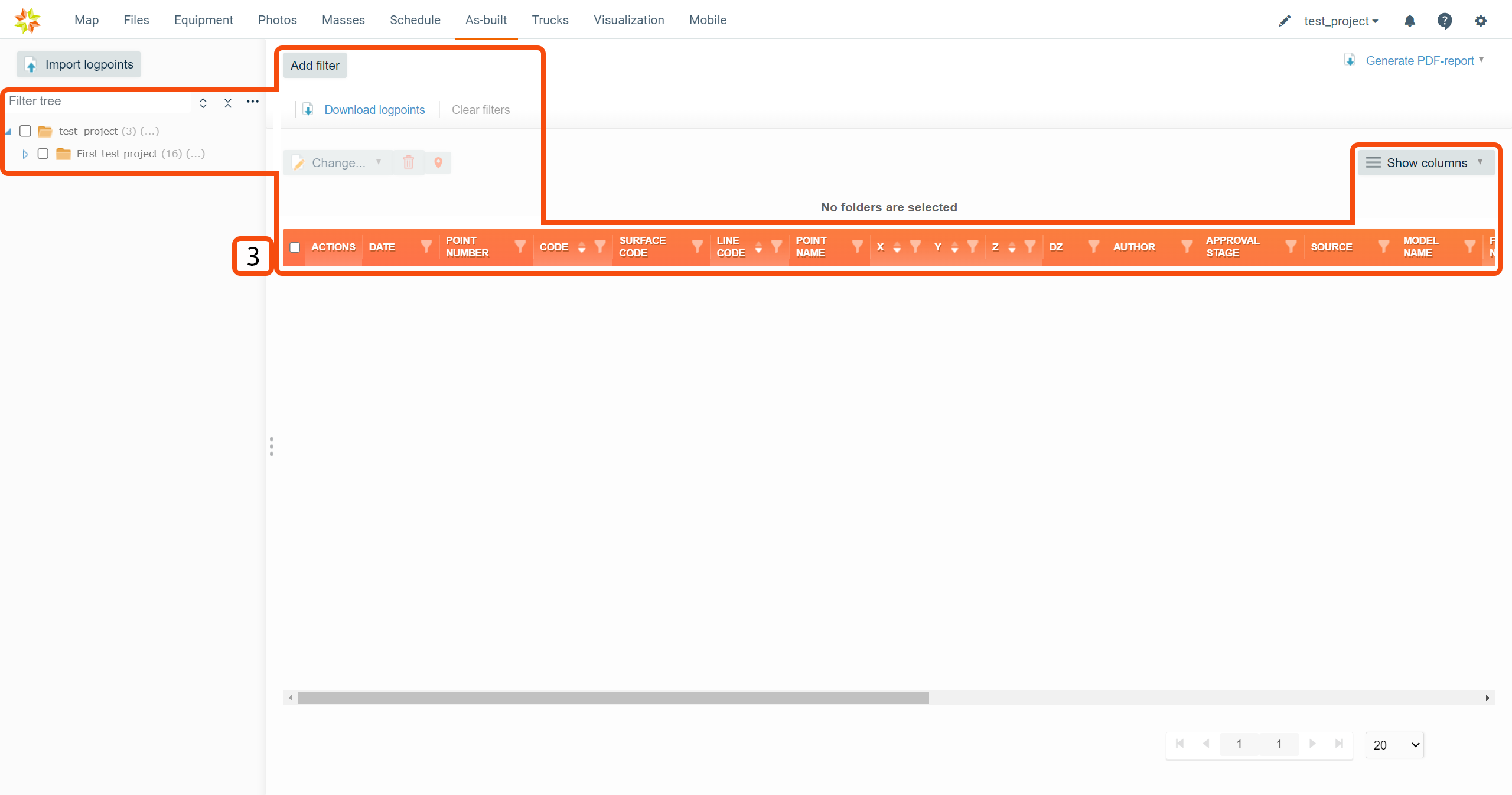
Task: Switch to the Trucks tab
Action: click(550, 20)
